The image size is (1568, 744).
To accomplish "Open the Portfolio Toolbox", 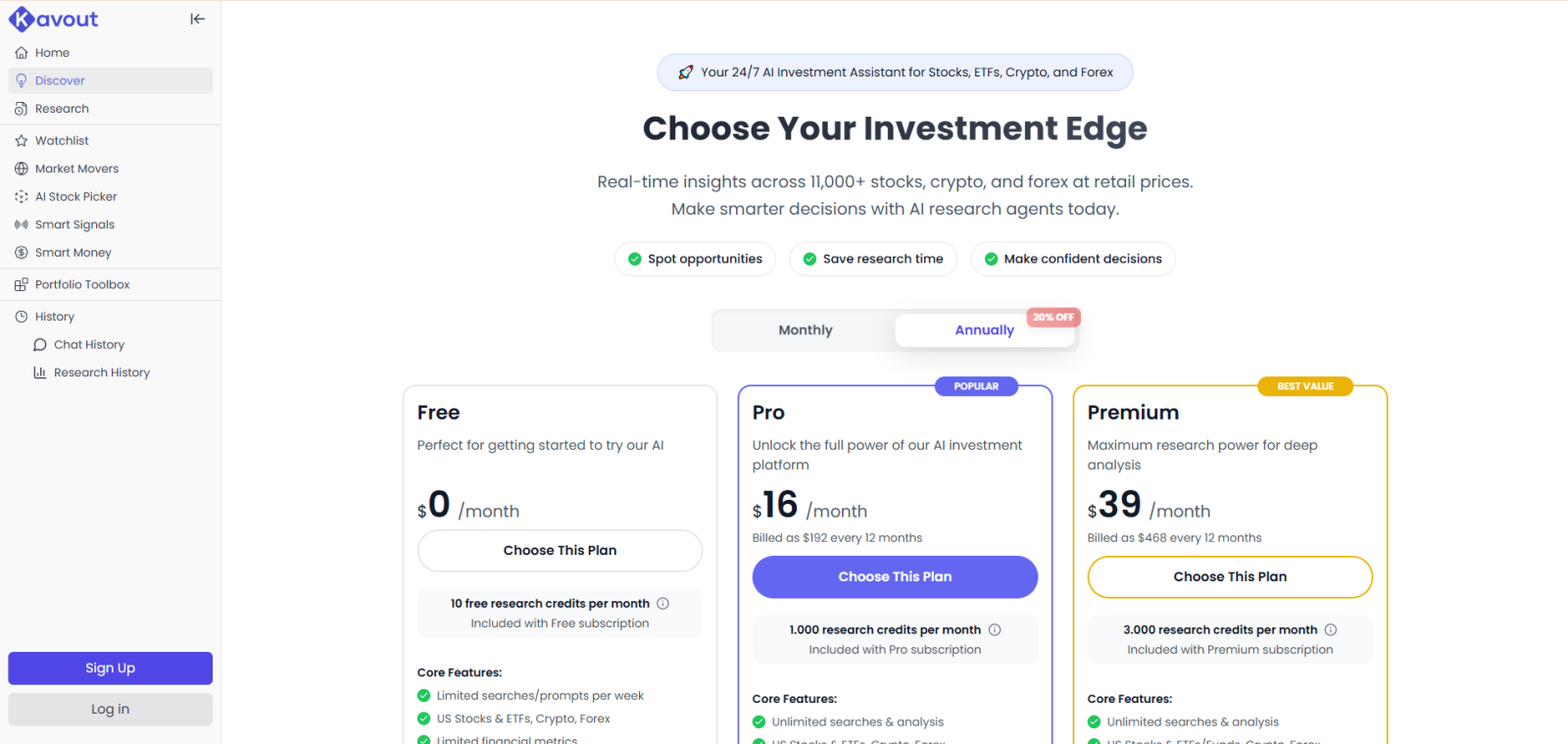I will coord(81,284).
